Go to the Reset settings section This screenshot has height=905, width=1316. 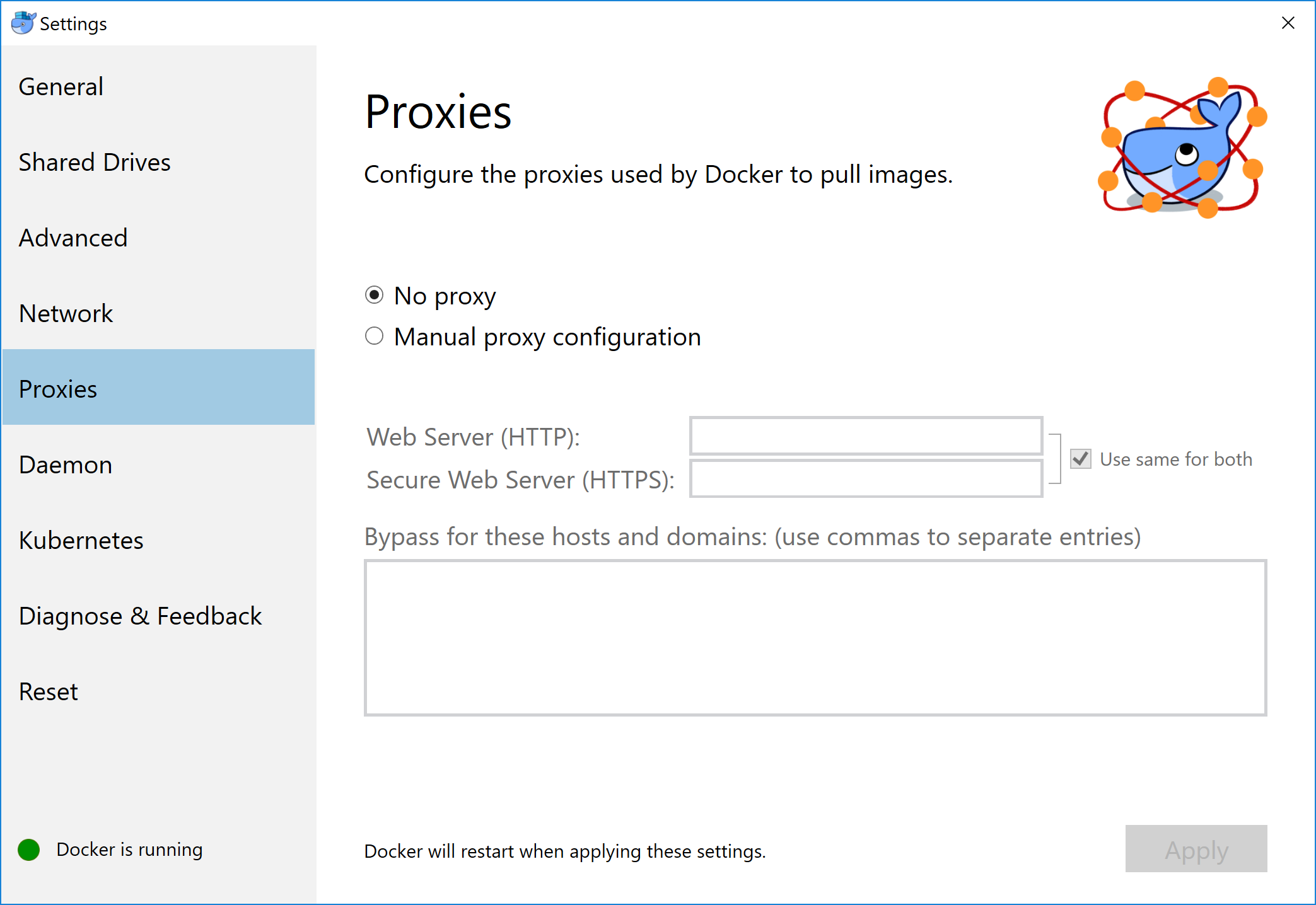49,691
